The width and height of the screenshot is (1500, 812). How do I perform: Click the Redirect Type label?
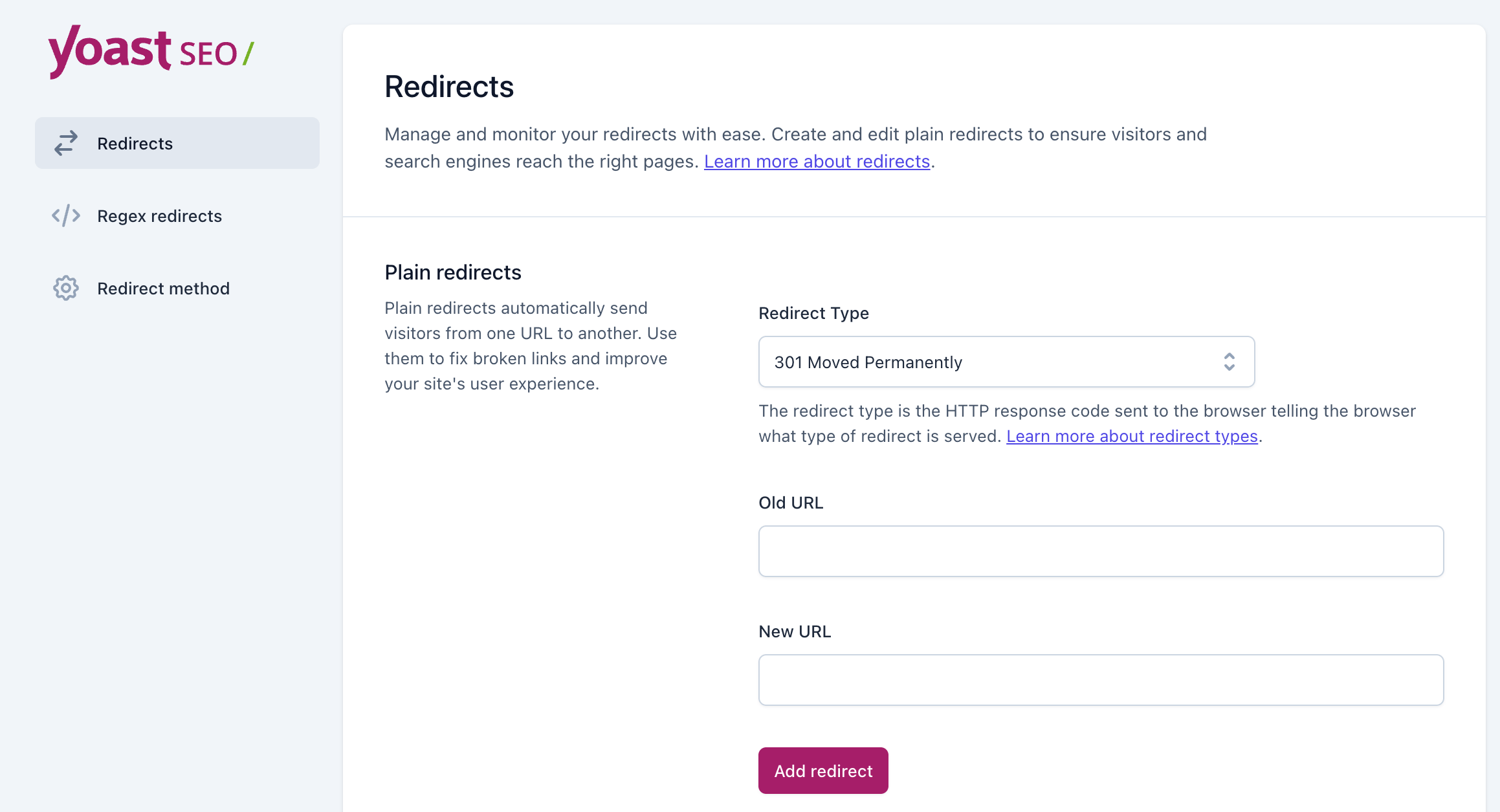[x=813, y=313]
